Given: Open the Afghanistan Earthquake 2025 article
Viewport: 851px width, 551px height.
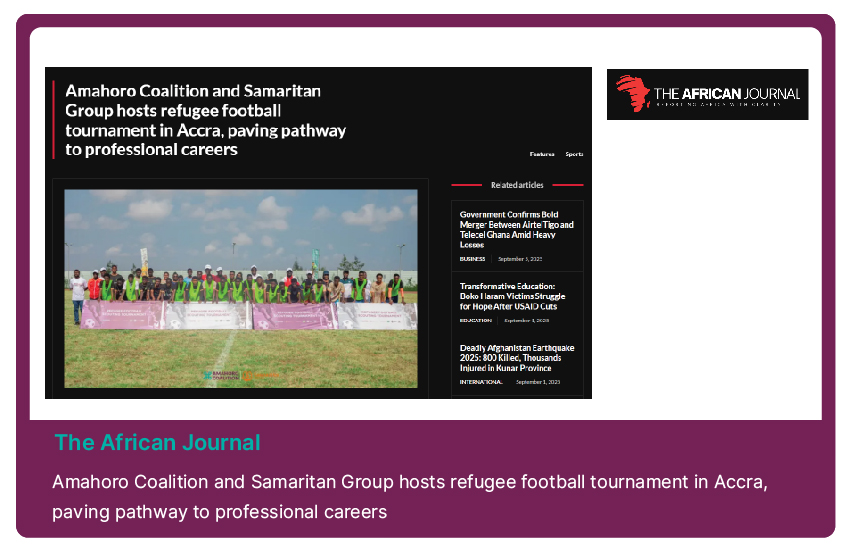Looking at the screenshot, I should [x=517, y=358].
